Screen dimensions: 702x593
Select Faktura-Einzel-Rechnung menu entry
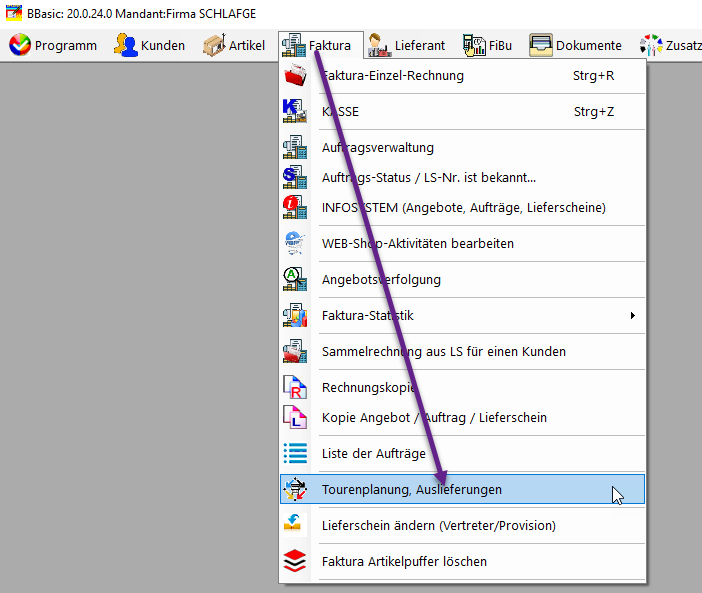pyautogui.click(x=462, y=76)
